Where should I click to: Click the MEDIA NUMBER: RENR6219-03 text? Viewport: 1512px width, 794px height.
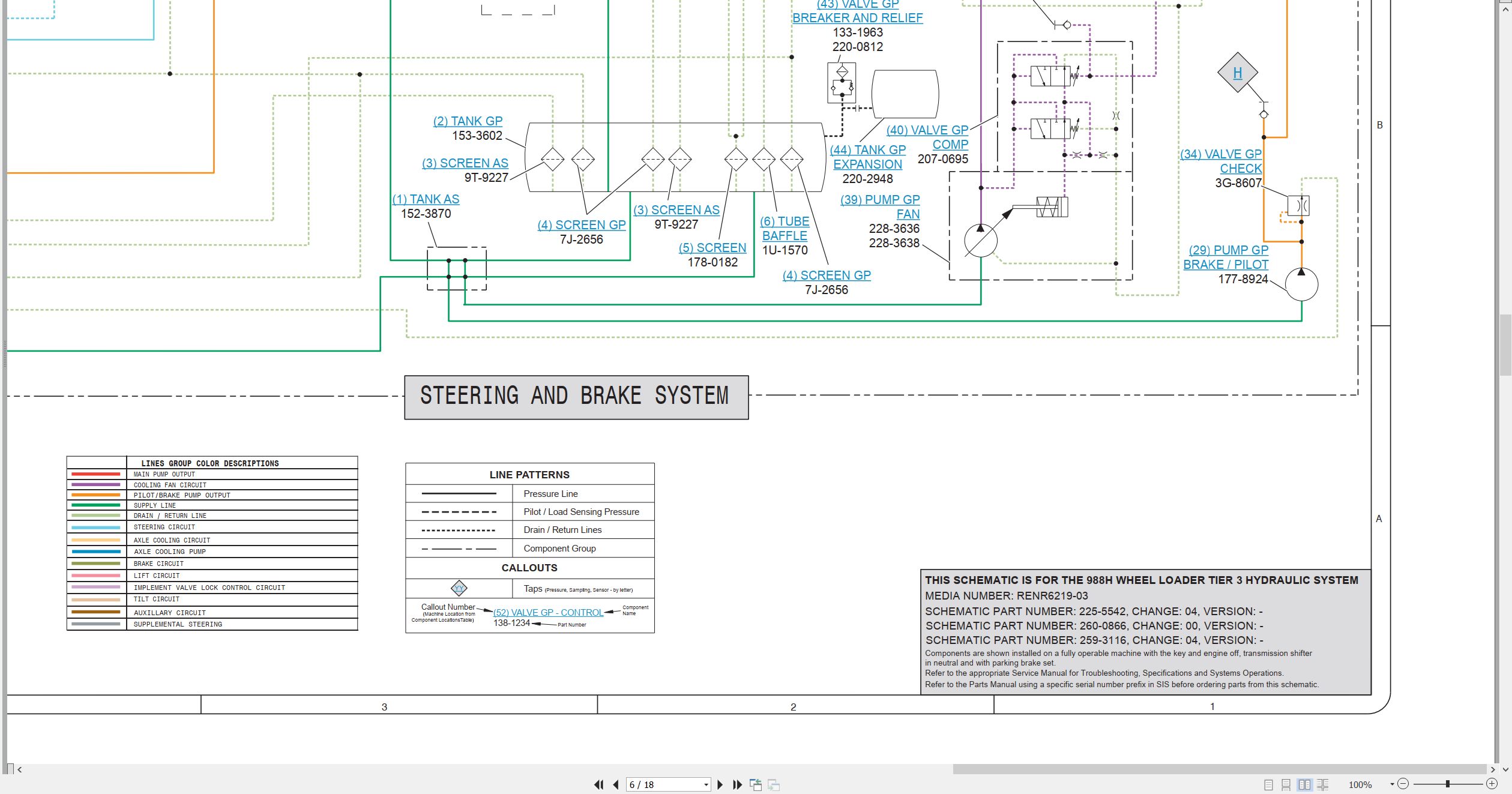tap(1007, 596)
